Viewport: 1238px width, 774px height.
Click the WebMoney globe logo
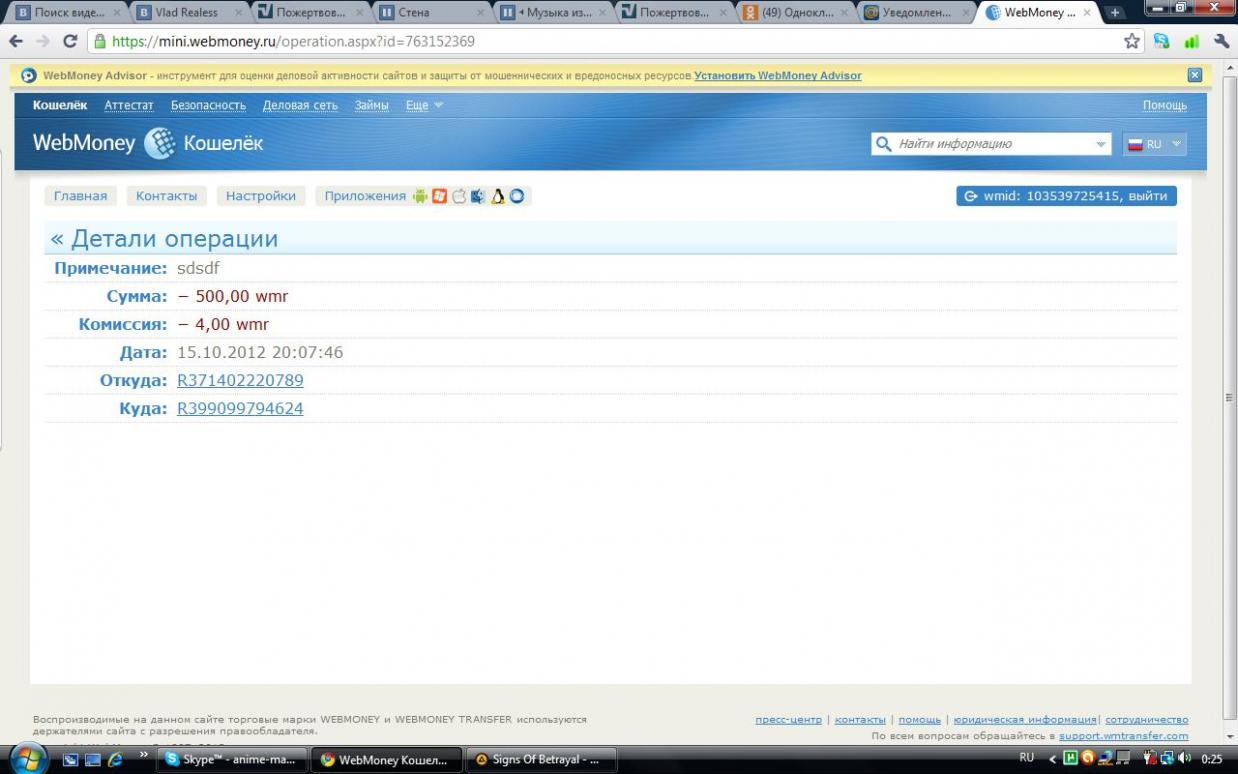click(x=160, y=143)
